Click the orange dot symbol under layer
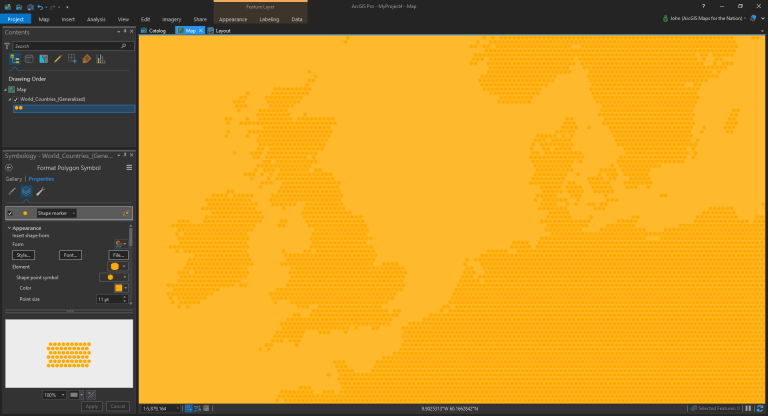This screenshot has height=416, width=768. tap(19, 108)
